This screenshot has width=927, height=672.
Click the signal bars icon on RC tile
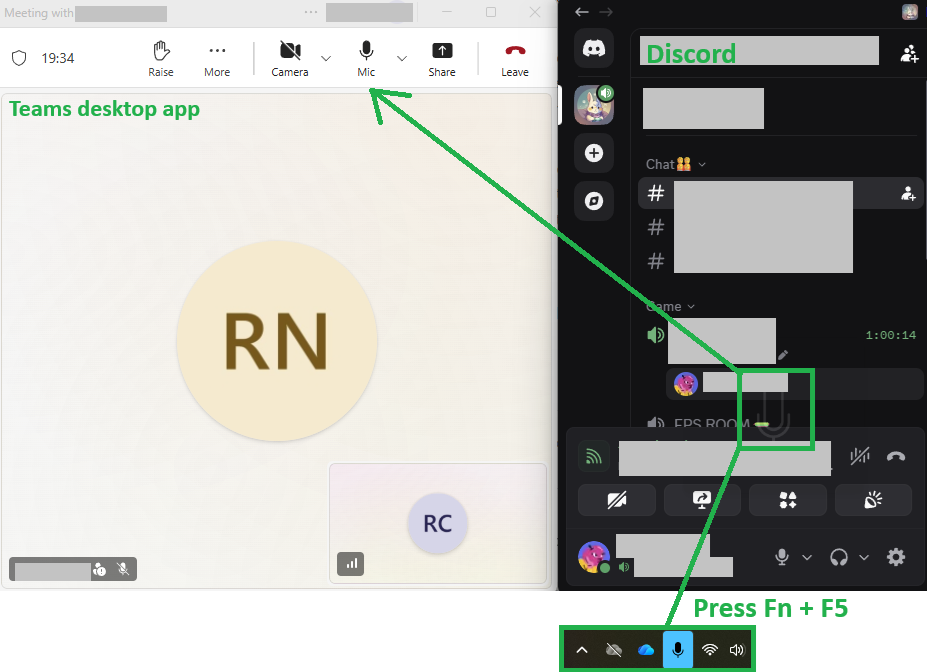click(x=351, y=563)
